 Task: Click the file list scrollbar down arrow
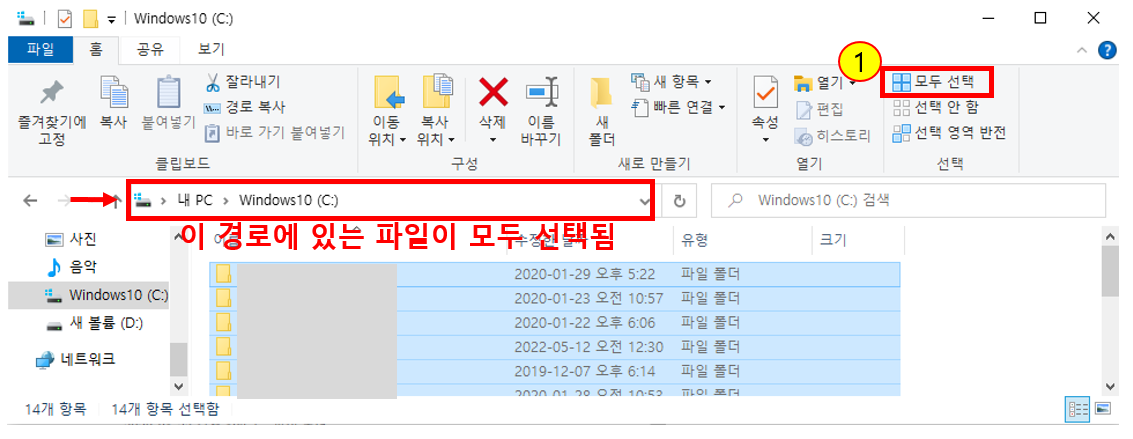(x=1111, y=386)
